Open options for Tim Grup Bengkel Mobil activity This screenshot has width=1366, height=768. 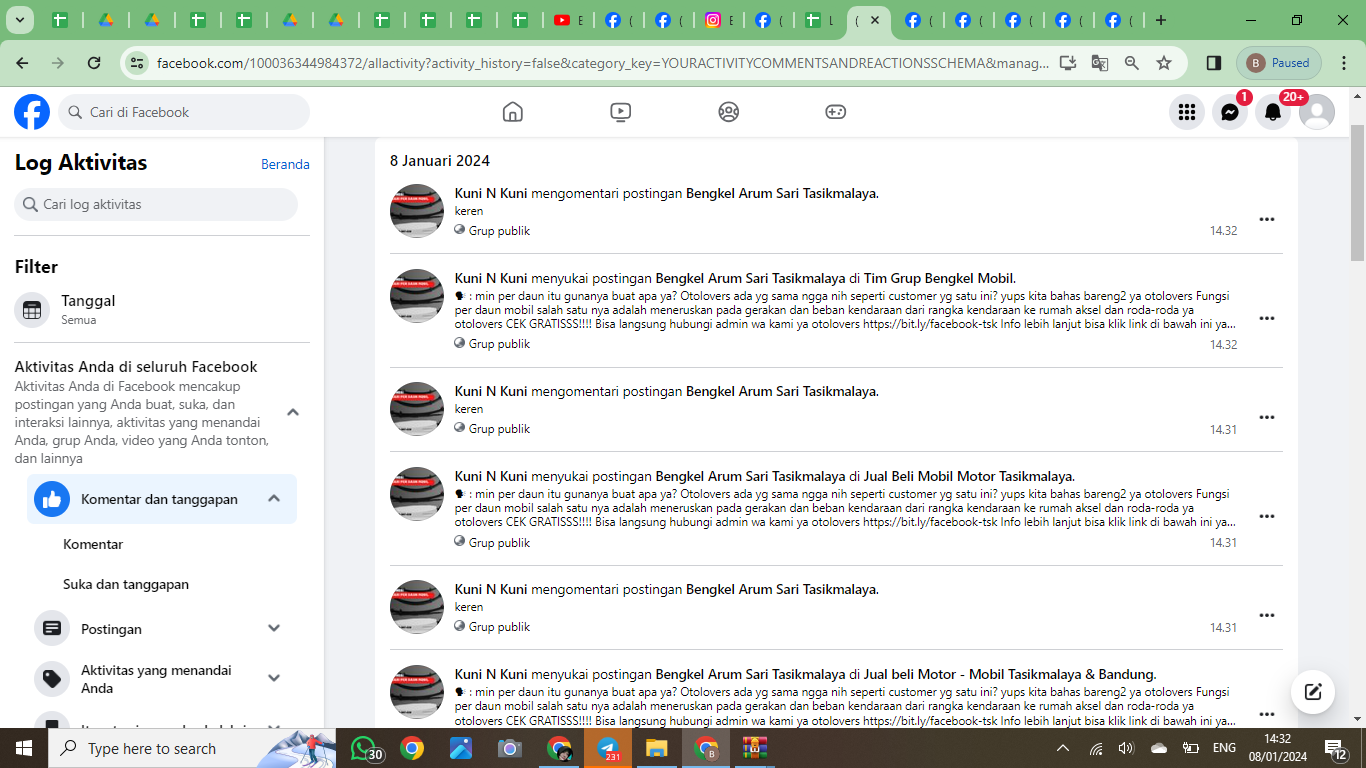(x=1267, y=318)
